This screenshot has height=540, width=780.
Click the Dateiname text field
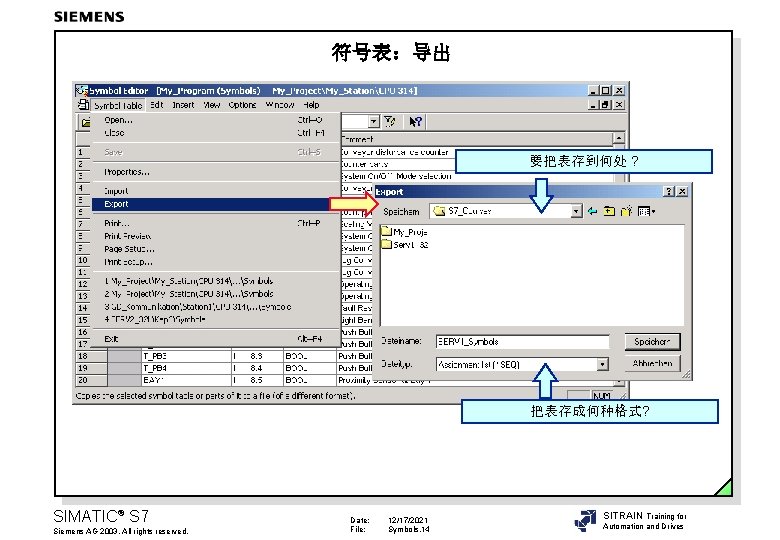(522, 342)
